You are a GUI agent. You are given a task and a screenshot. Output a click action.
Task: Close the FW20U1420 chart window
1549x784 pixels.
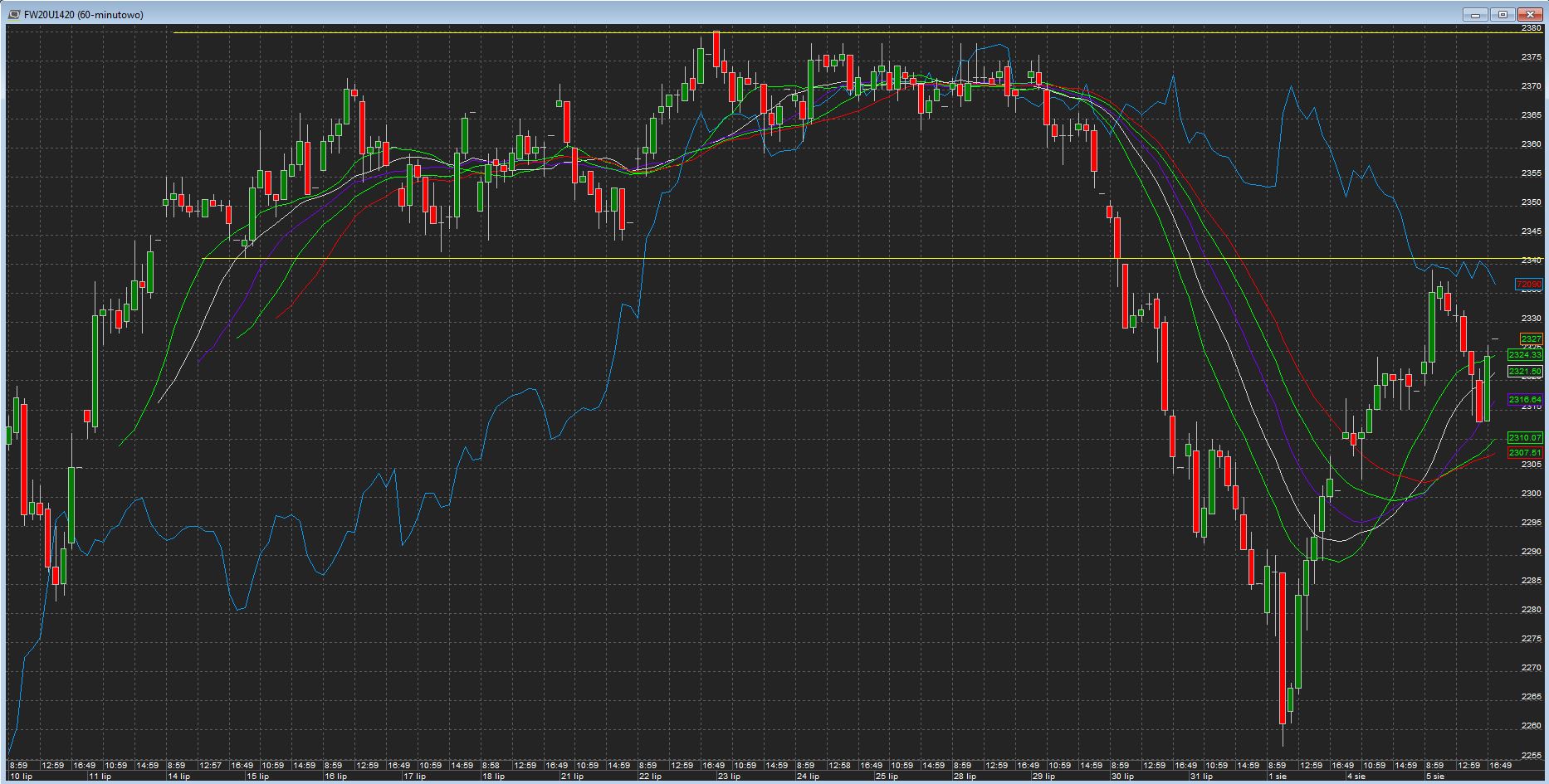1529,14
